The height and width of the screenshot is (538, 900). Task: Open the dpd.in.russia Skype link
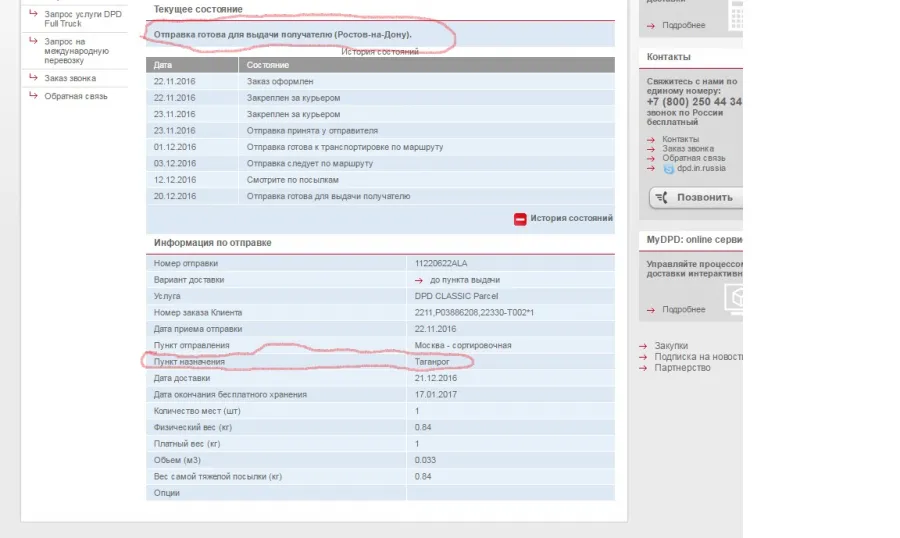tap(701, 168)
